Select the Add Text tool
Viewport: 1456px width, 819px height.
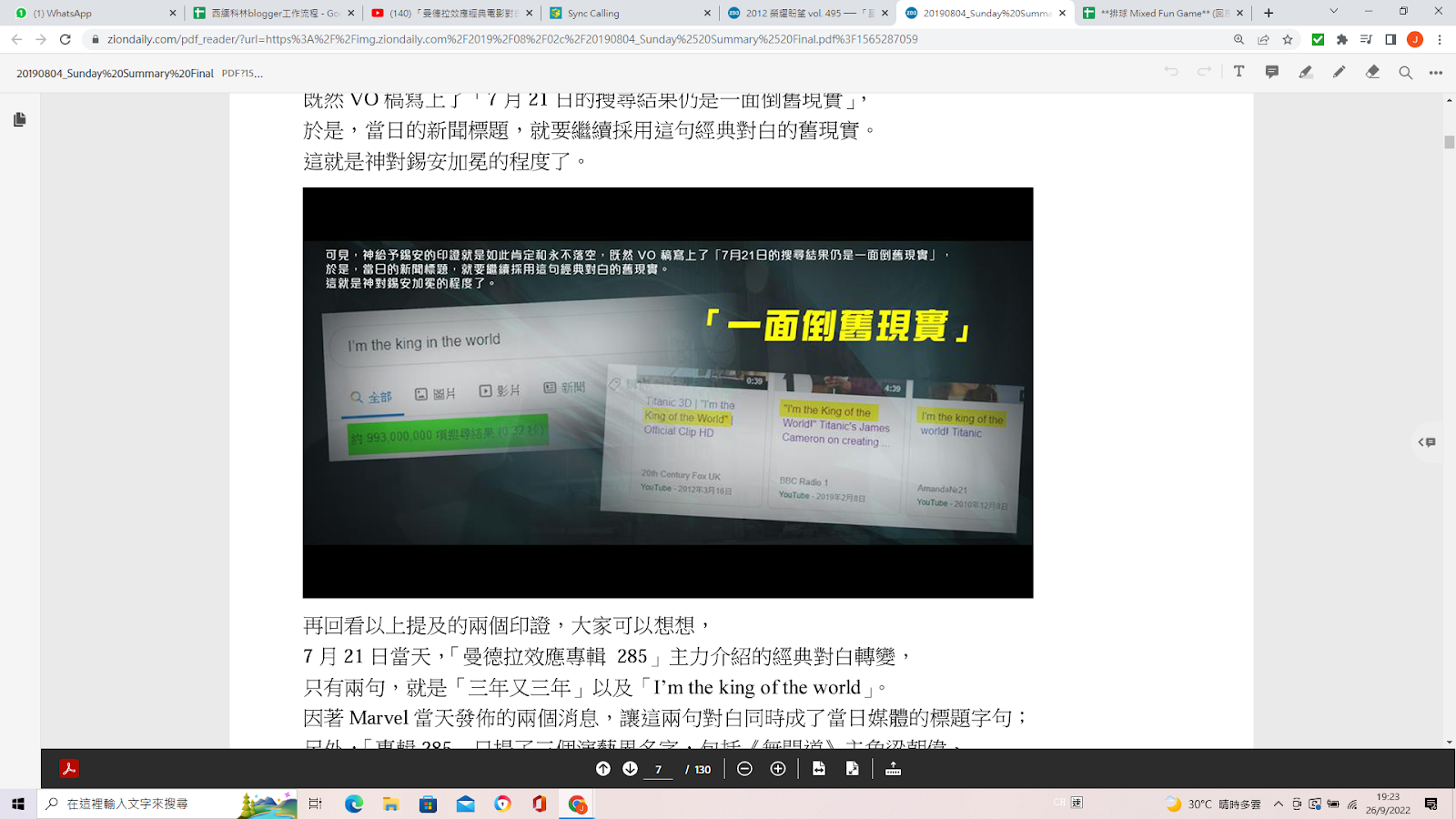click(1239, 72)
